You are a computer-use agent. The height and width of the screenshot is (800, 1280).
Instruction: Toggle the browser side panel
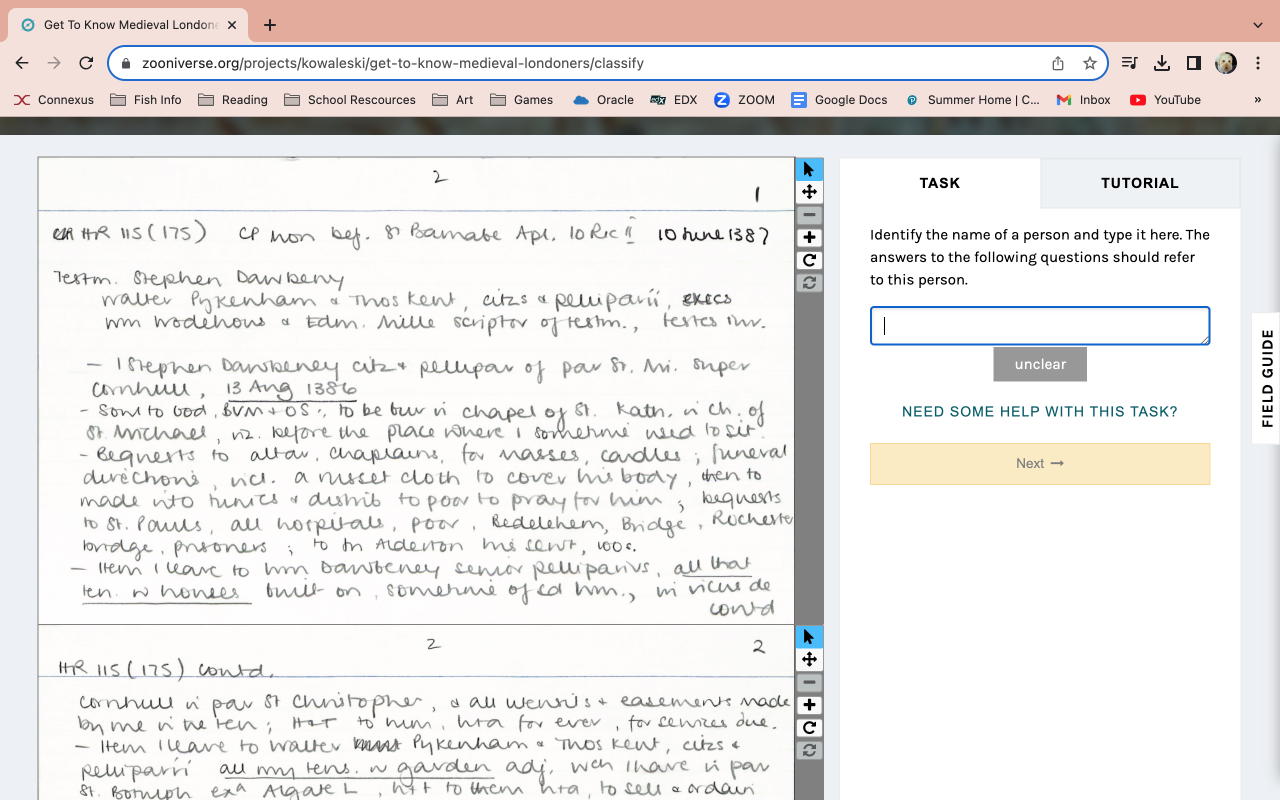click(x=1193, y=63)
